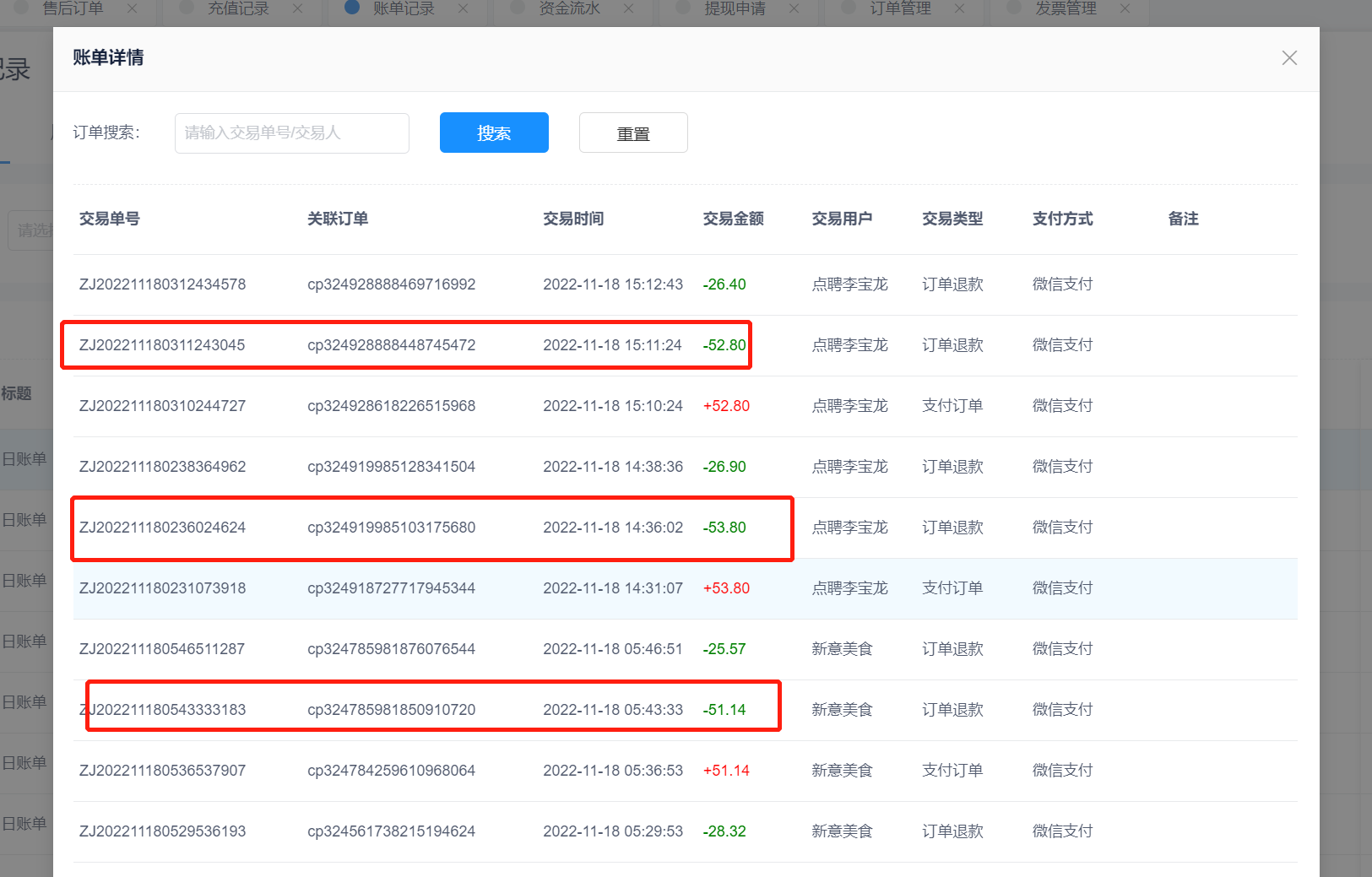This screenshot has width=1372, height=877.
Task: Select transaction number ZJ202211180231073918
Action: tap(163, 588)
